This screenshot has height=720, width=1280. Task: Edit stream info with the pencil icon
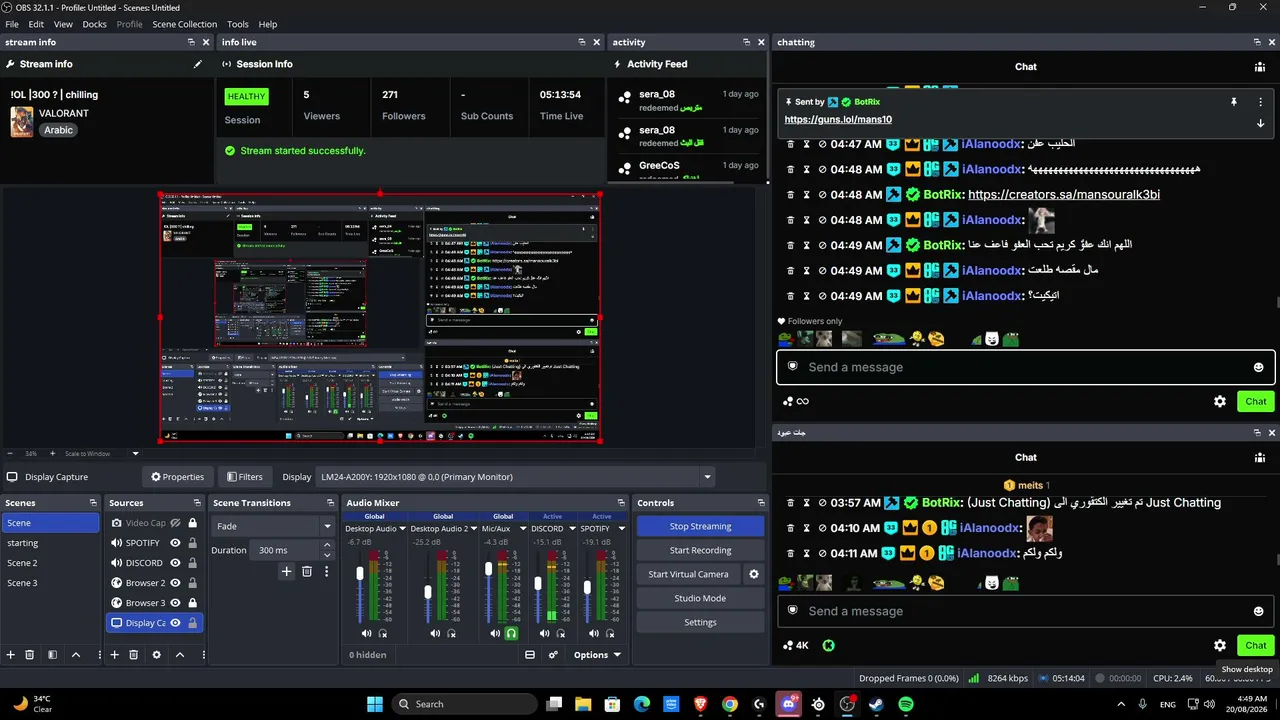coord(198,64)
